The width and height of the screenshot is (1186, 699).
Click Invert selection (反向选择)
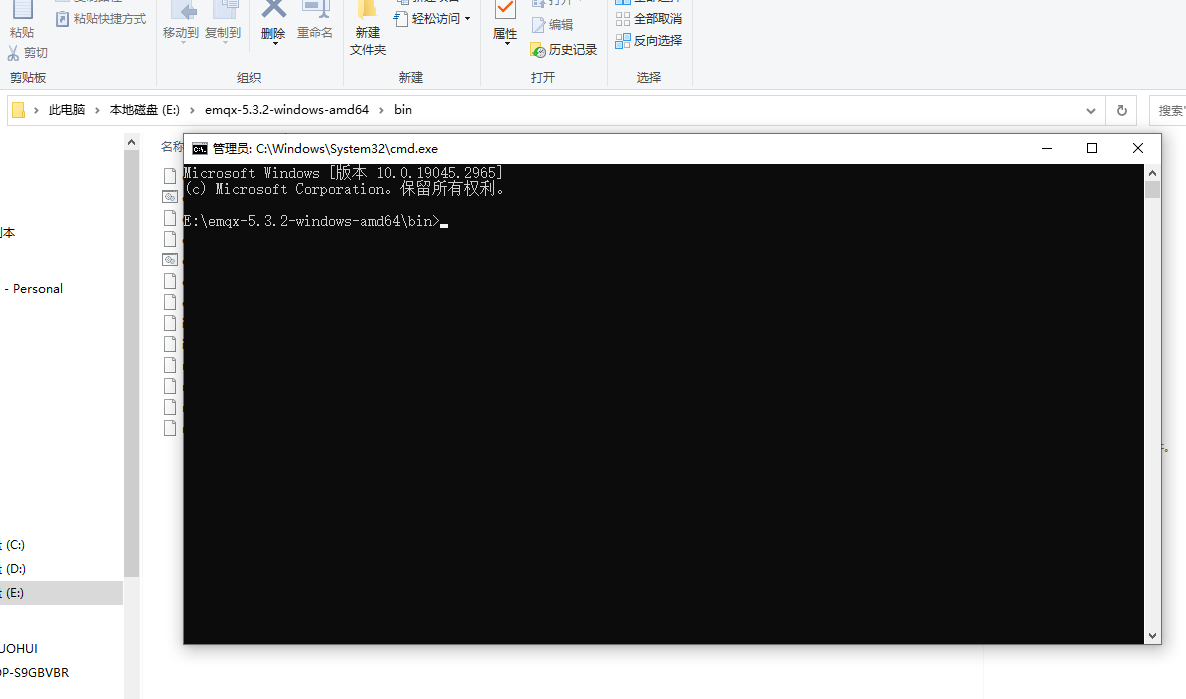pyautogui.click(x=649, y=41)
